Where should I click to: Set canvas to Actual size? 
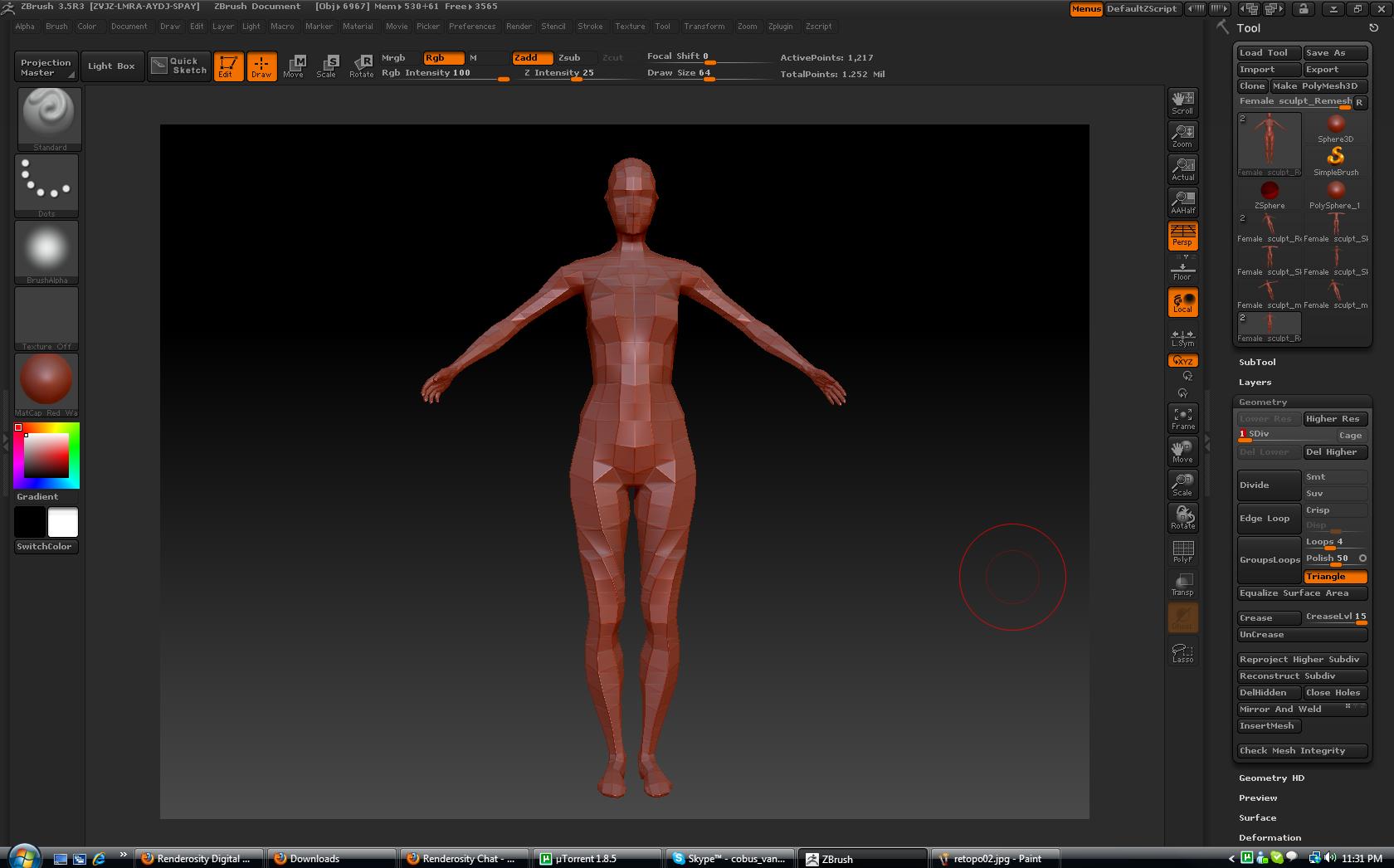[1182, 169]
